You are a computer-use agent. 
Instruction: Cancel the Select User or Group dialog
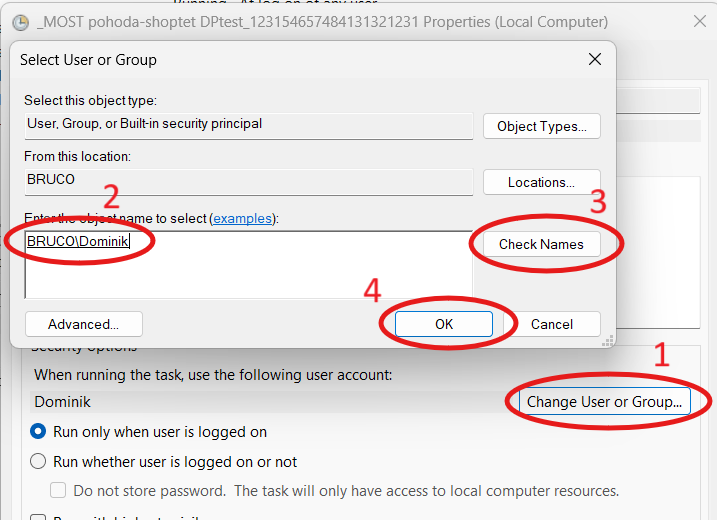551,324
